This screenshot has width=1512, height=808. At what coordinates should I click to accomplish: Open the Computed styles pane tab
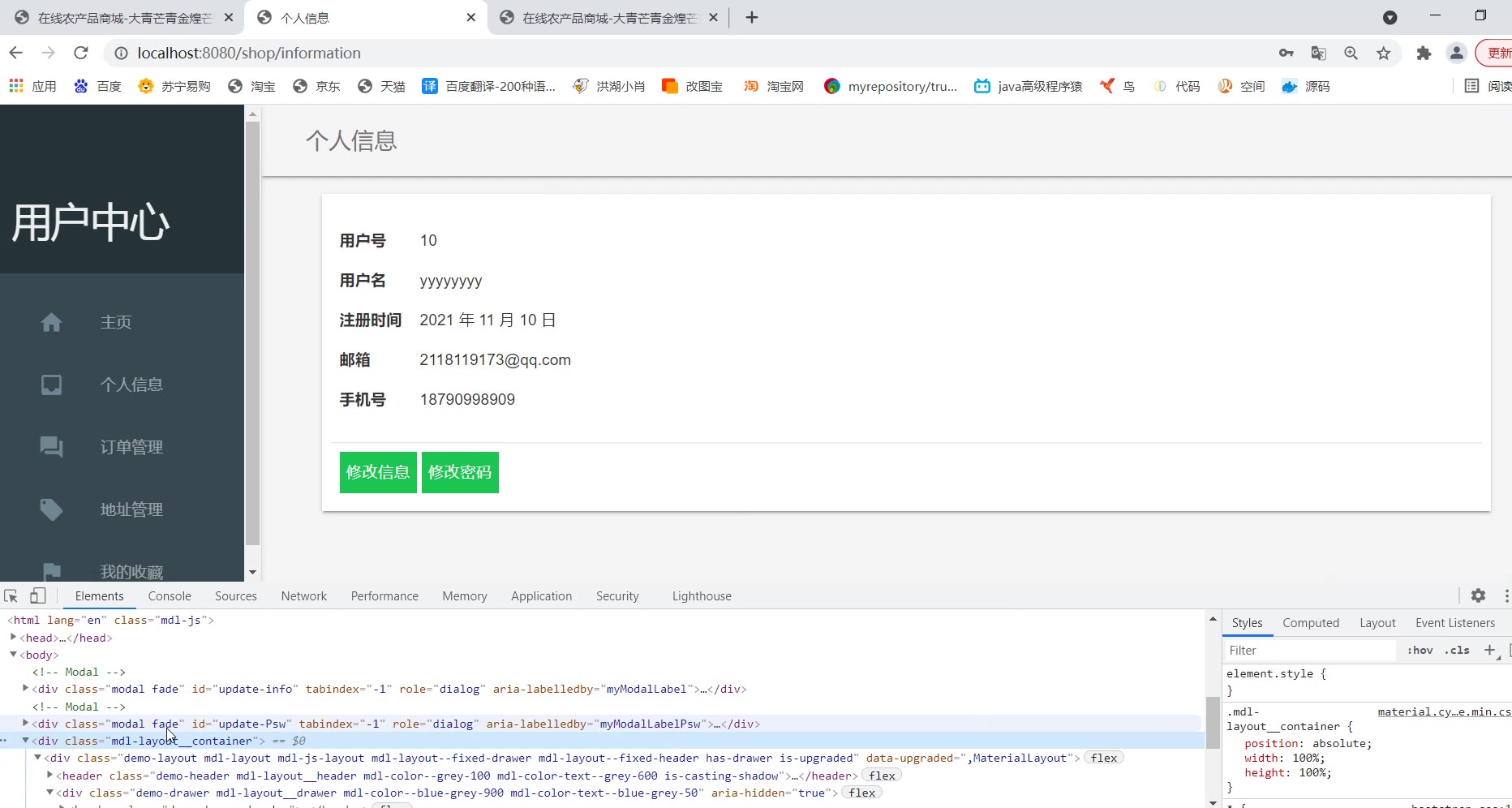coord(1311,622)
